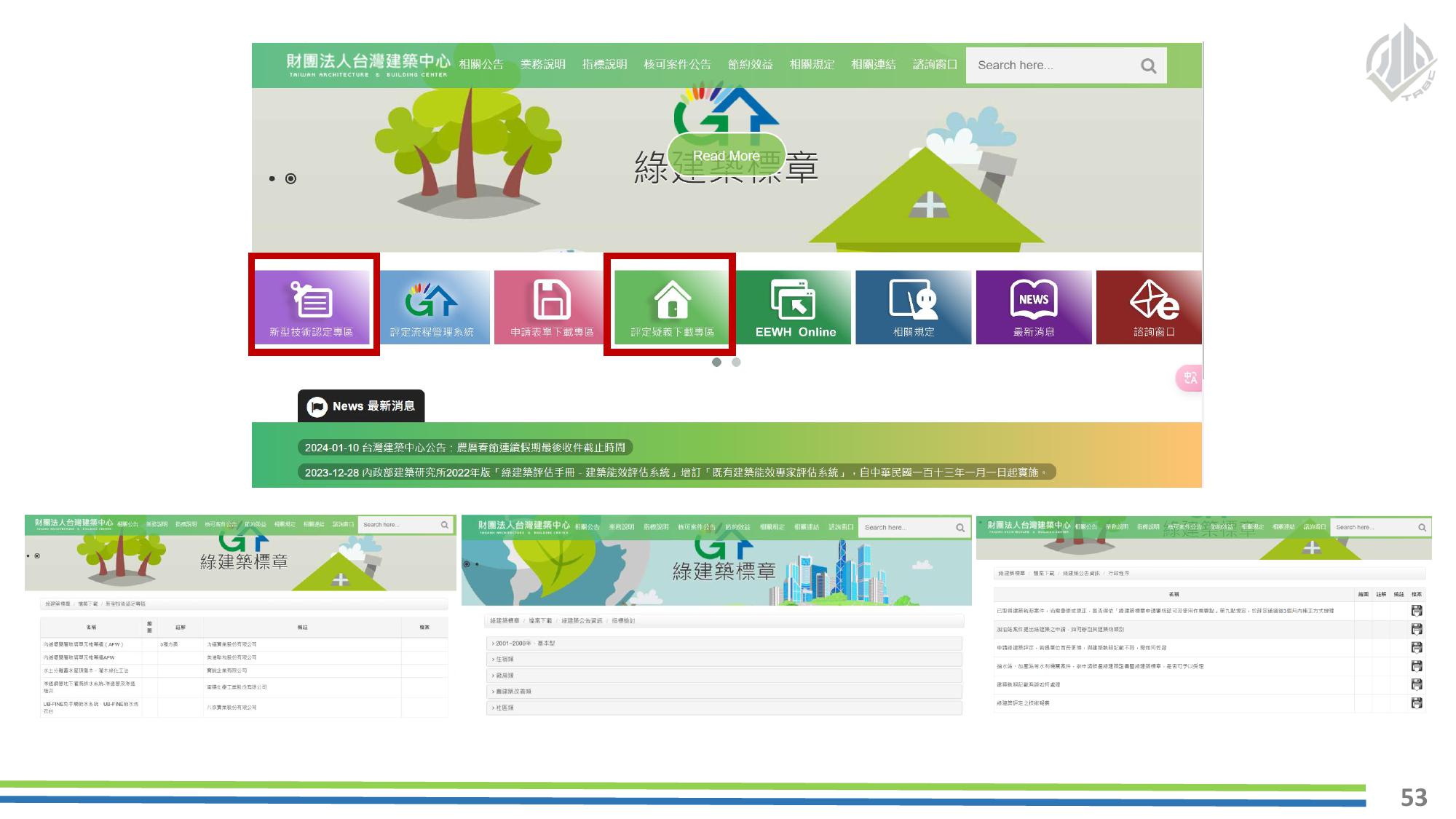1456x819 pixels.
Task: Download file for the row starting 申請綠建築評定
Action: coord(1417,647)
